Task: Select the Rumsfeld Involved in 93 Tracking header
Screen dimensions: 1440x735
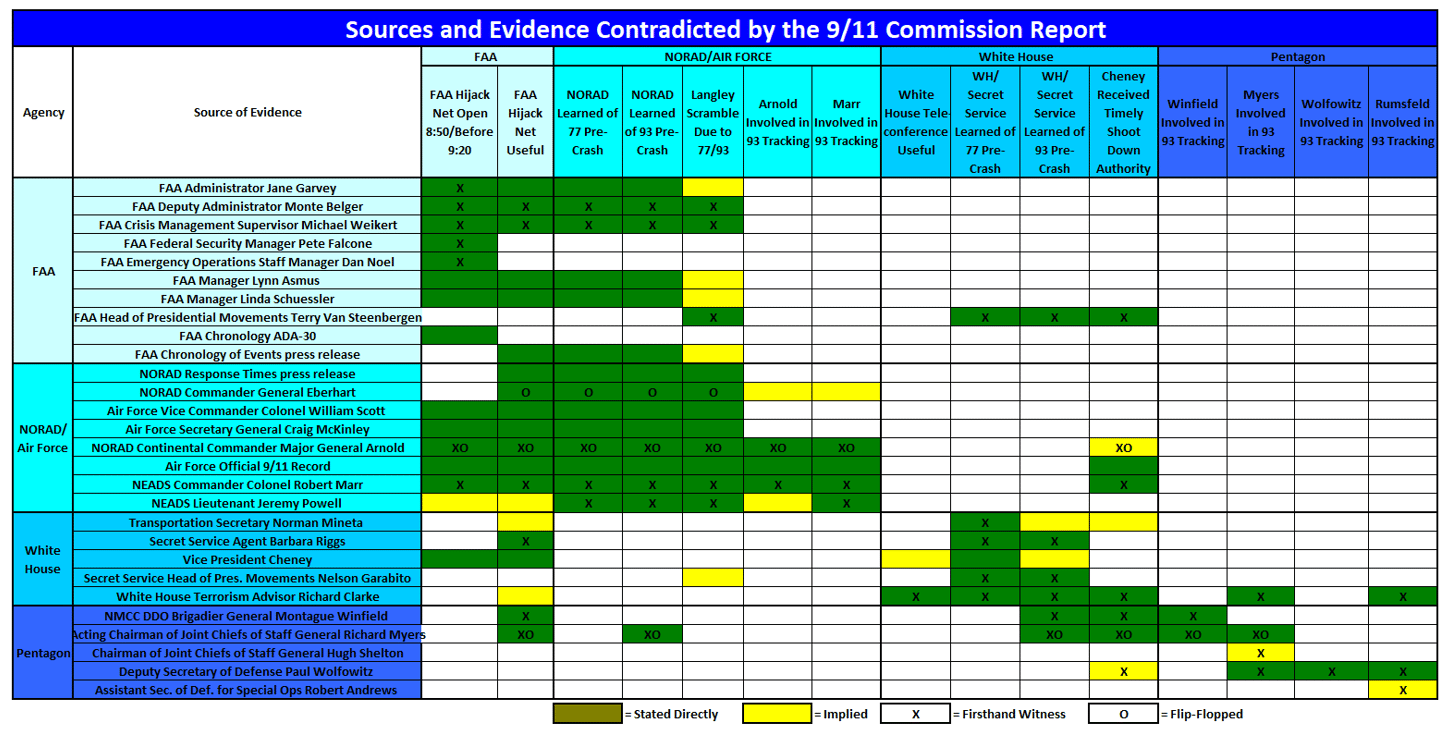Action: pos(1403,122)
